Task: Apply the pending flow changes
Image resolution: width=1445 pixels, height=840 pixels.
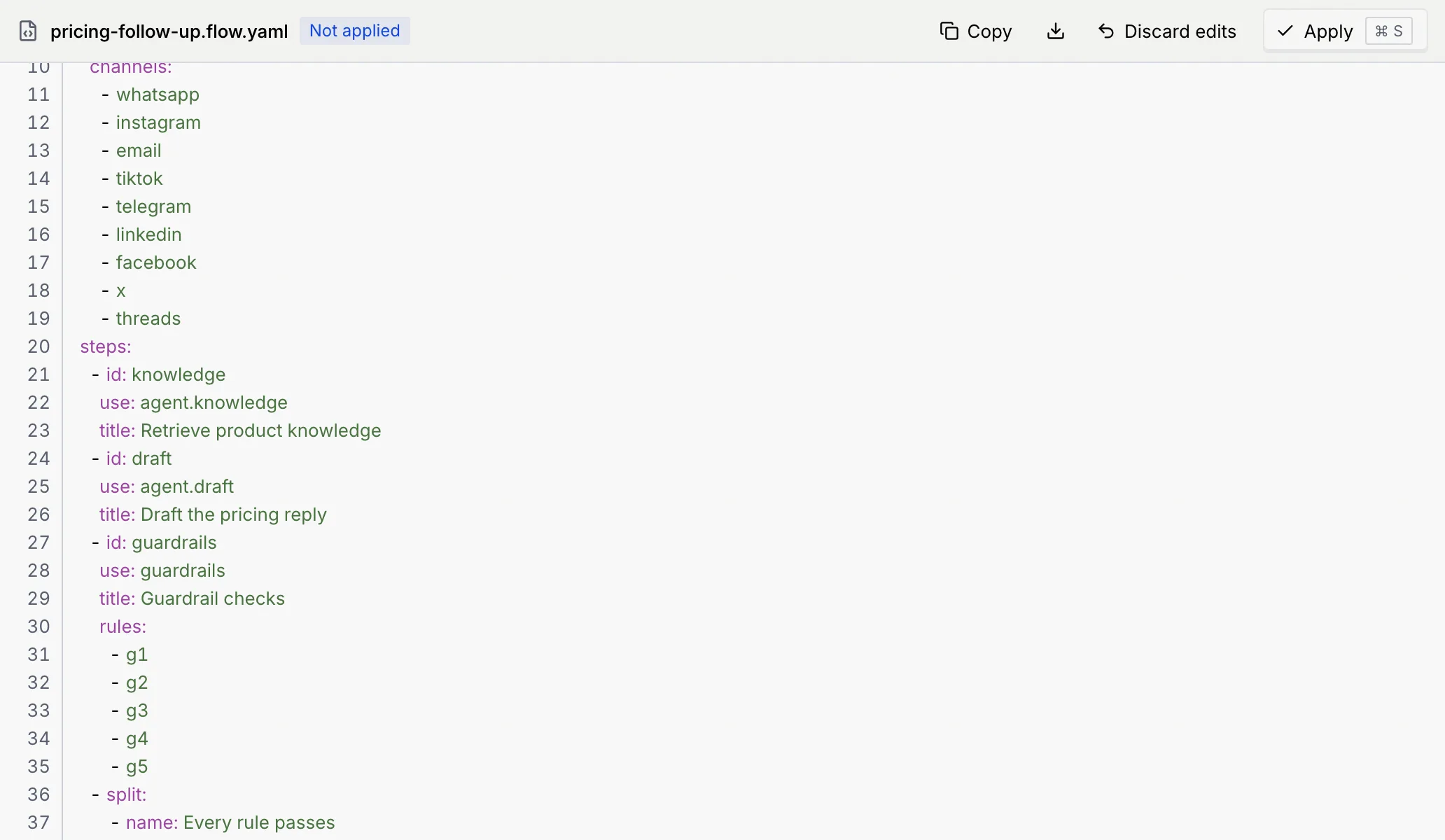Action: pos(1345,31)
